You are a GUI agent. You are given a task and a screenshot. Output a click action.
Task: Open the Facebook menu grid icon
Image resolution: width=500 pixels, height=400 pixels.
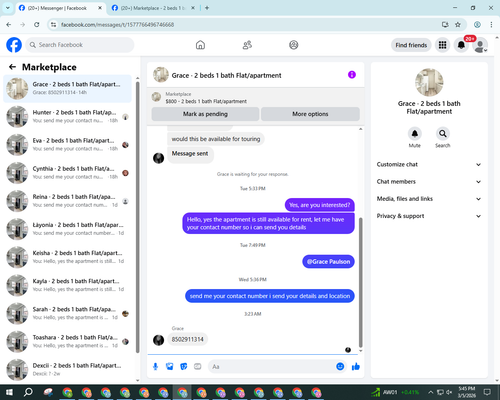point(442,45)
